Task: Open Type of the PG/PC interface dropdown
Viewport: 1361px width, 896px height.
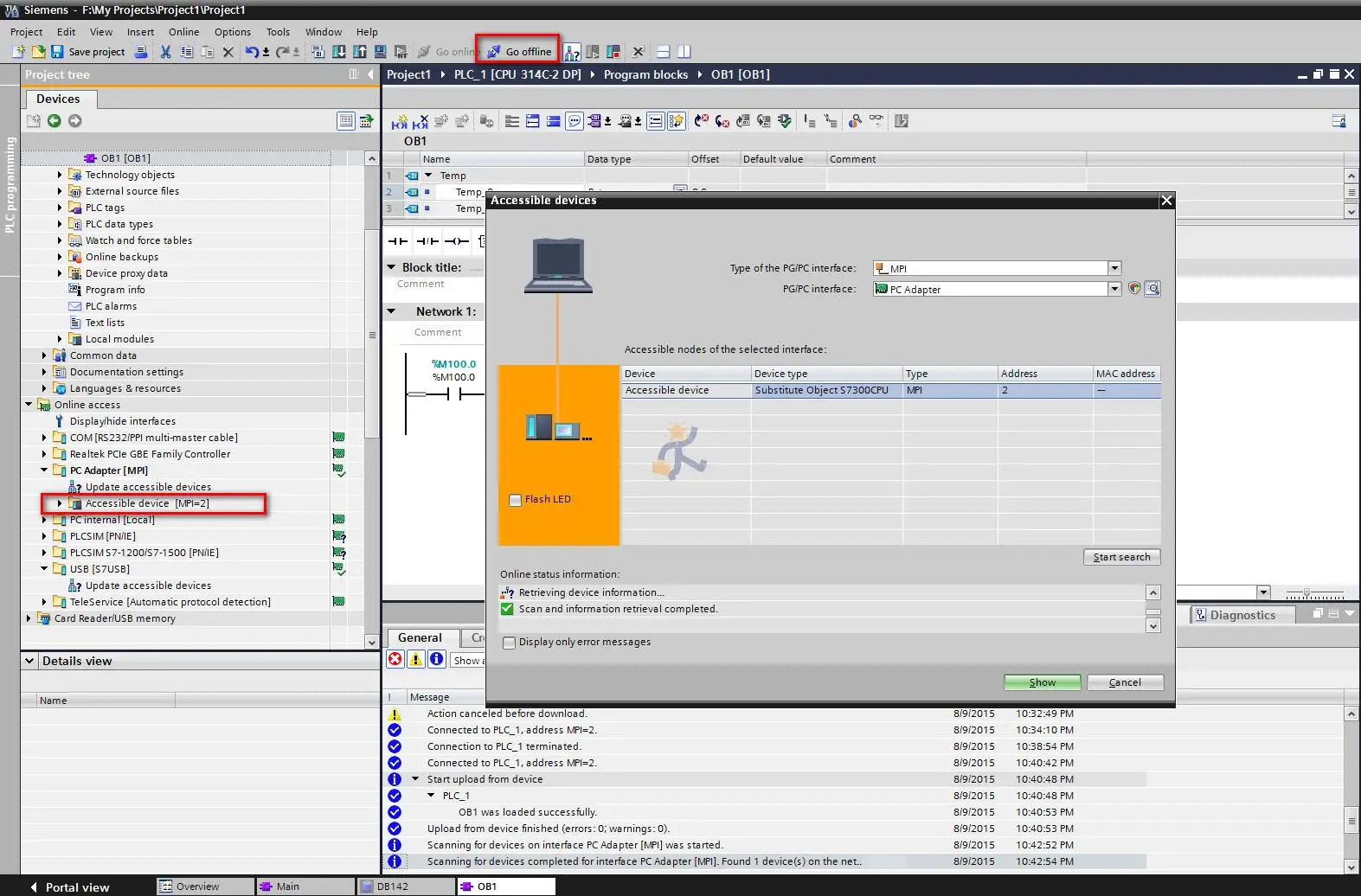Action: 1114,268
